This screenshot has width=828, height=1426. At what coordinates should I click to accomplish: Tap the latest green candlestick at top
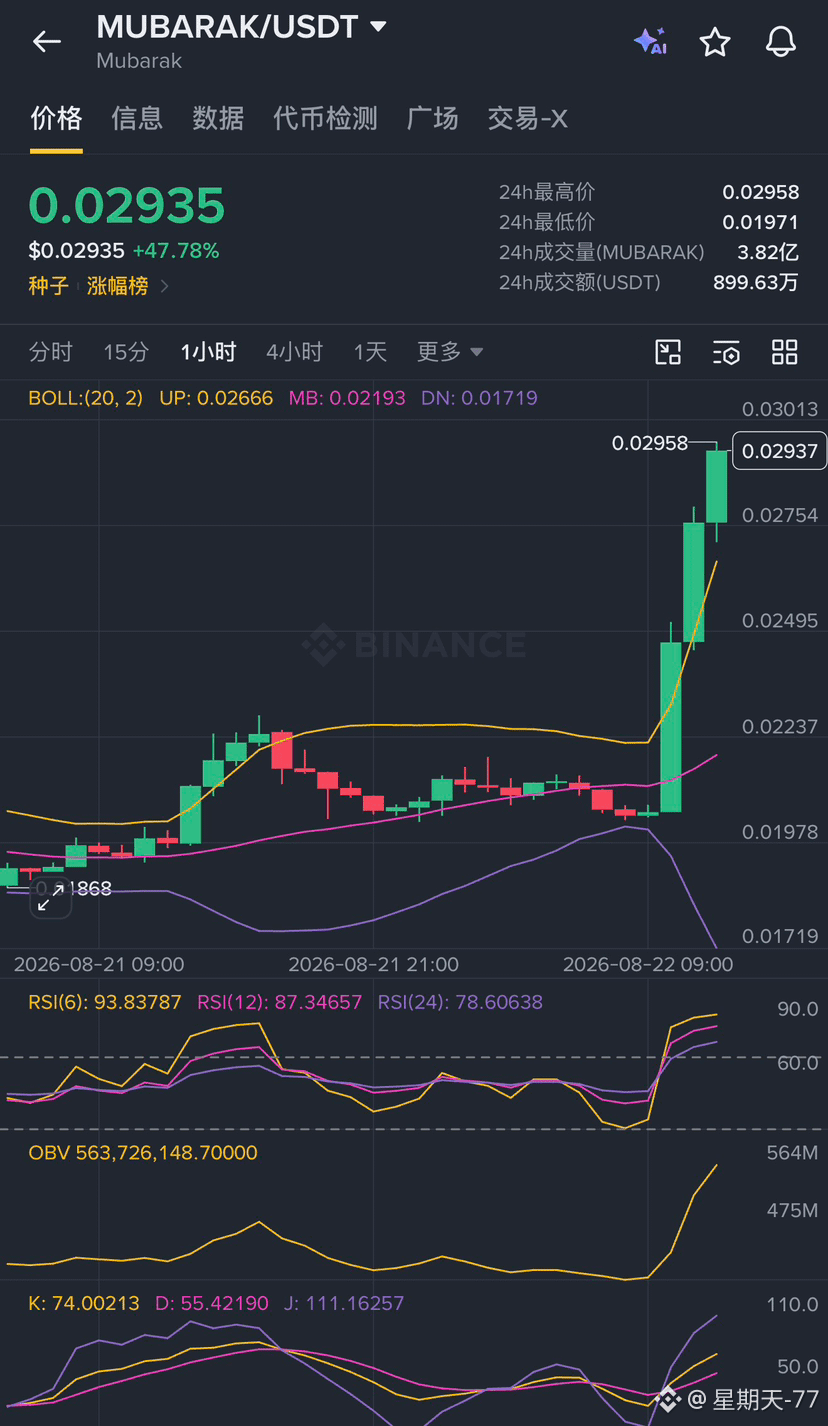pos(716,486)
